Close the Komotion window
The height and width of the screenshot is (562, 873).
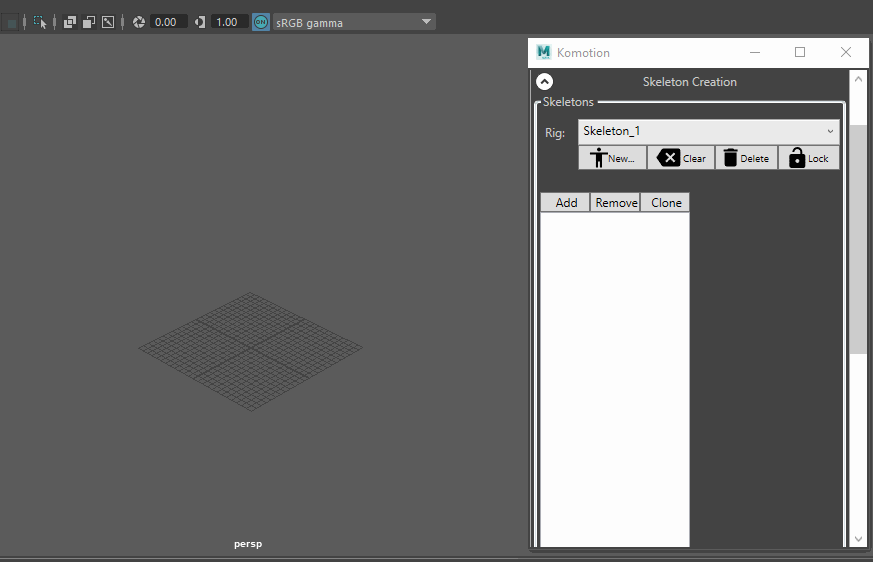point(846,52)
